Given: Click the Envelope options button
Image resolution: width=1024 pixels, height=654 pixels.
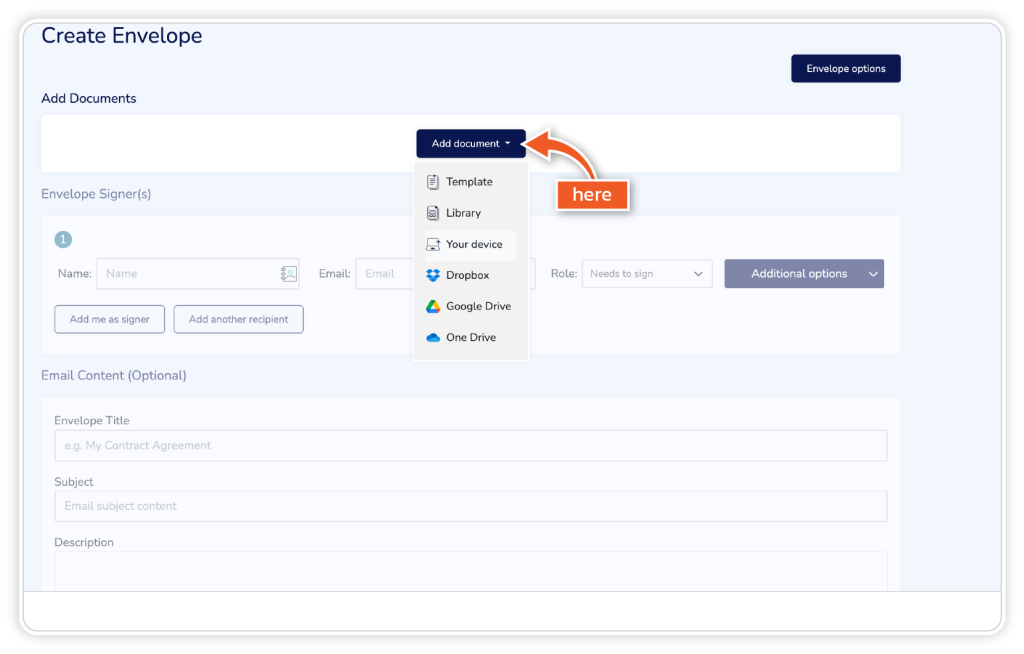Looking at the screenshot, I should coord(845,69).
